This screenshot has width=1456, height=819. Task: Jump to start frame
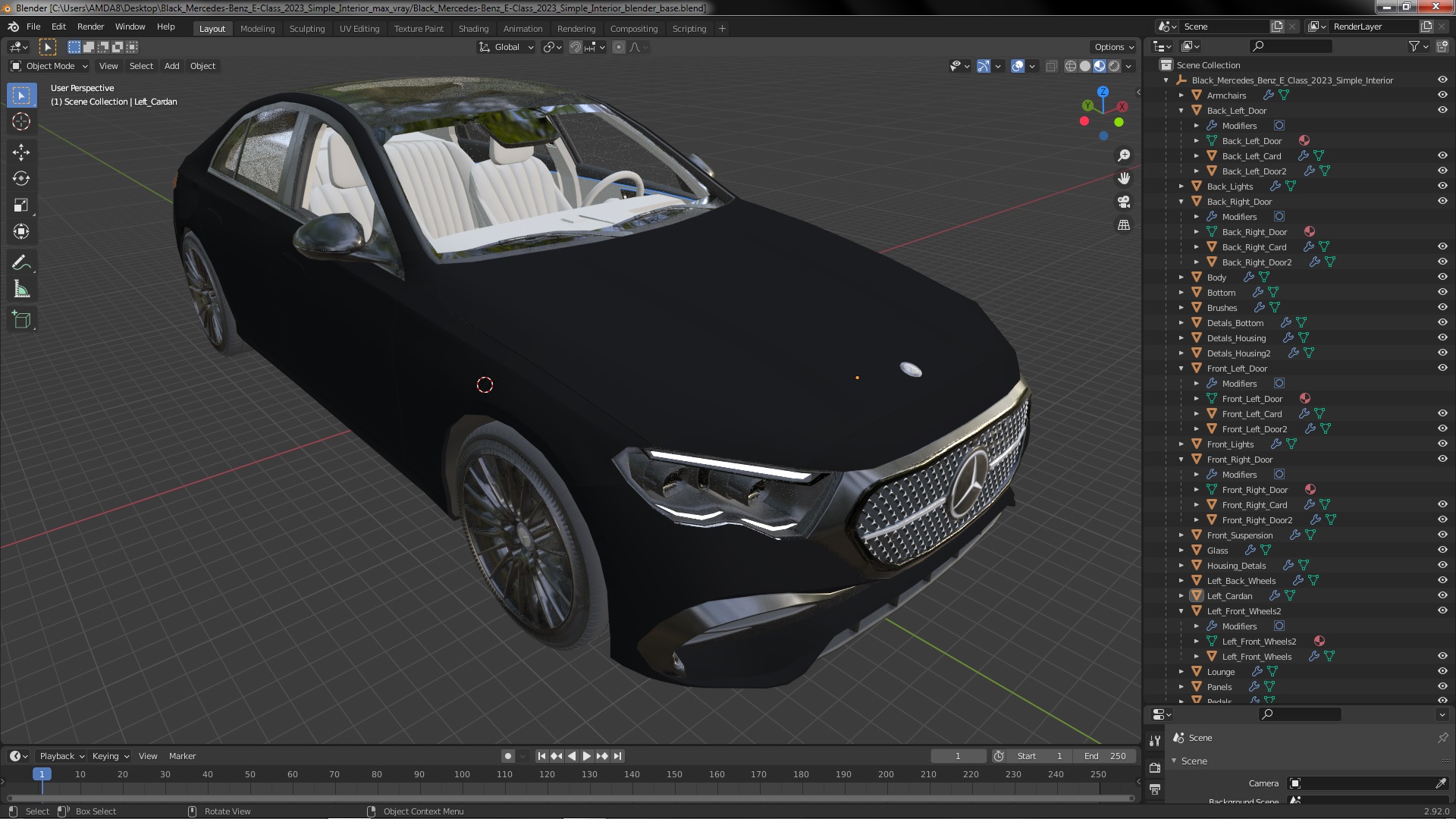tap(541, 756)
